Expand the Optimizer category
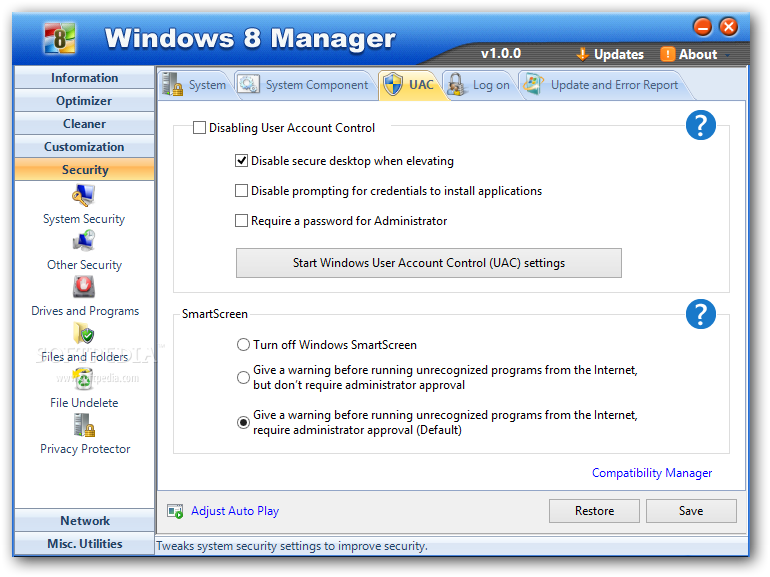 [84, 101]
